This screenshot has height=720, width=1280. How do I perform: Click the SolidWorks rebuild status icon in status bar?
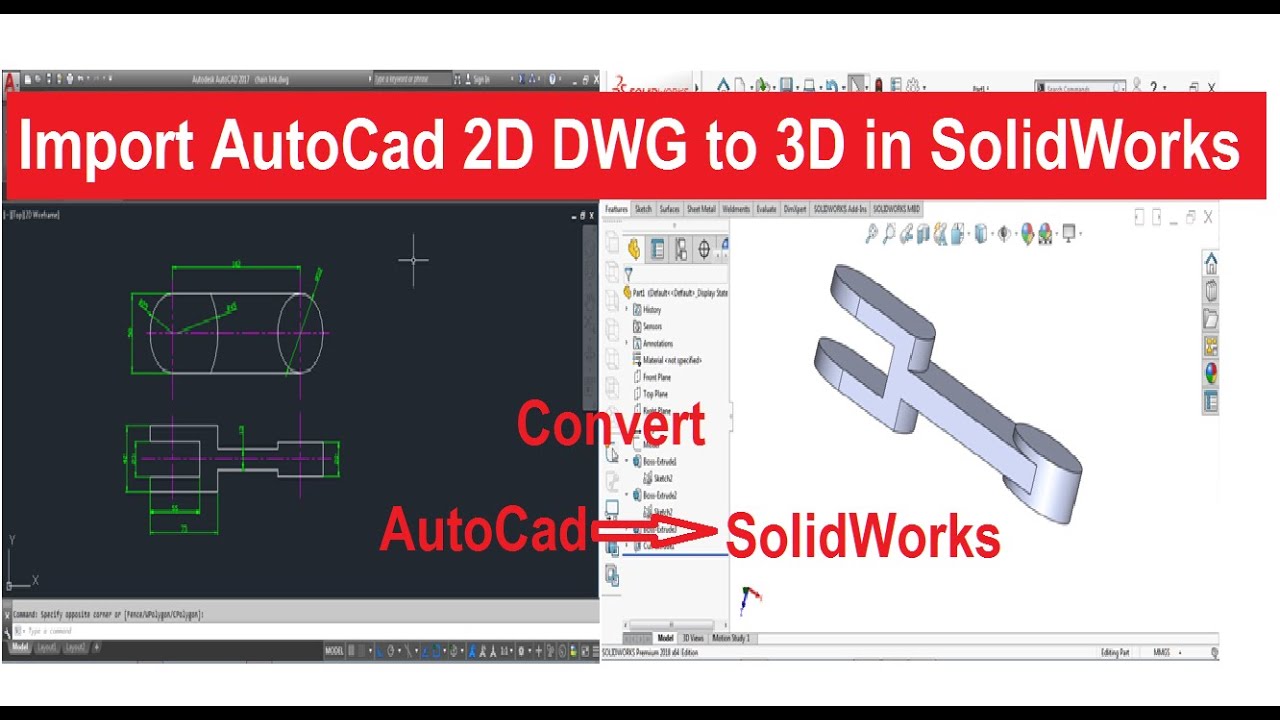(x=1214, y=653)
